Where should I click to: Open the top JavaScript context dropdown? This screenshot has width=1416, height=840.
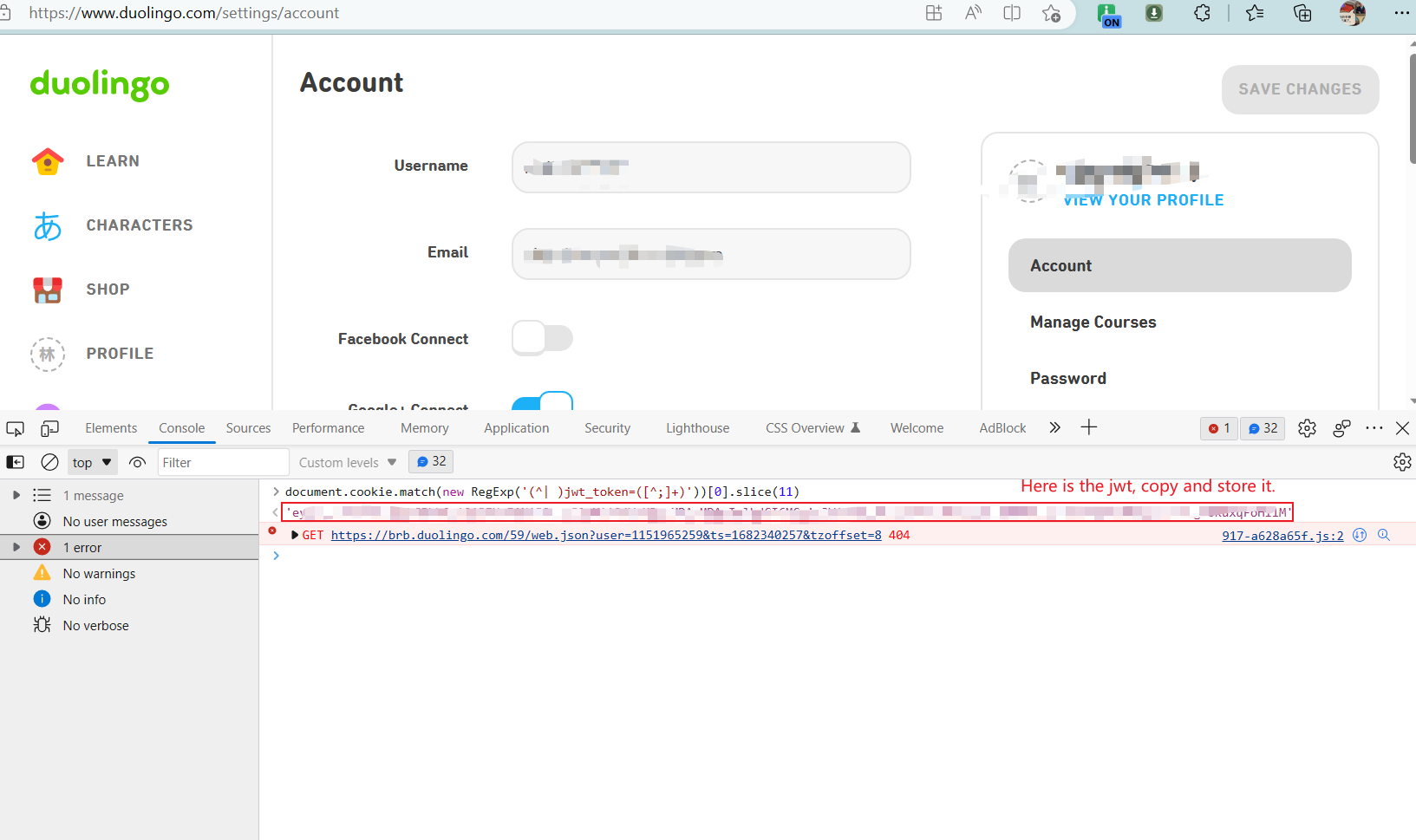[x=93, y=462]
